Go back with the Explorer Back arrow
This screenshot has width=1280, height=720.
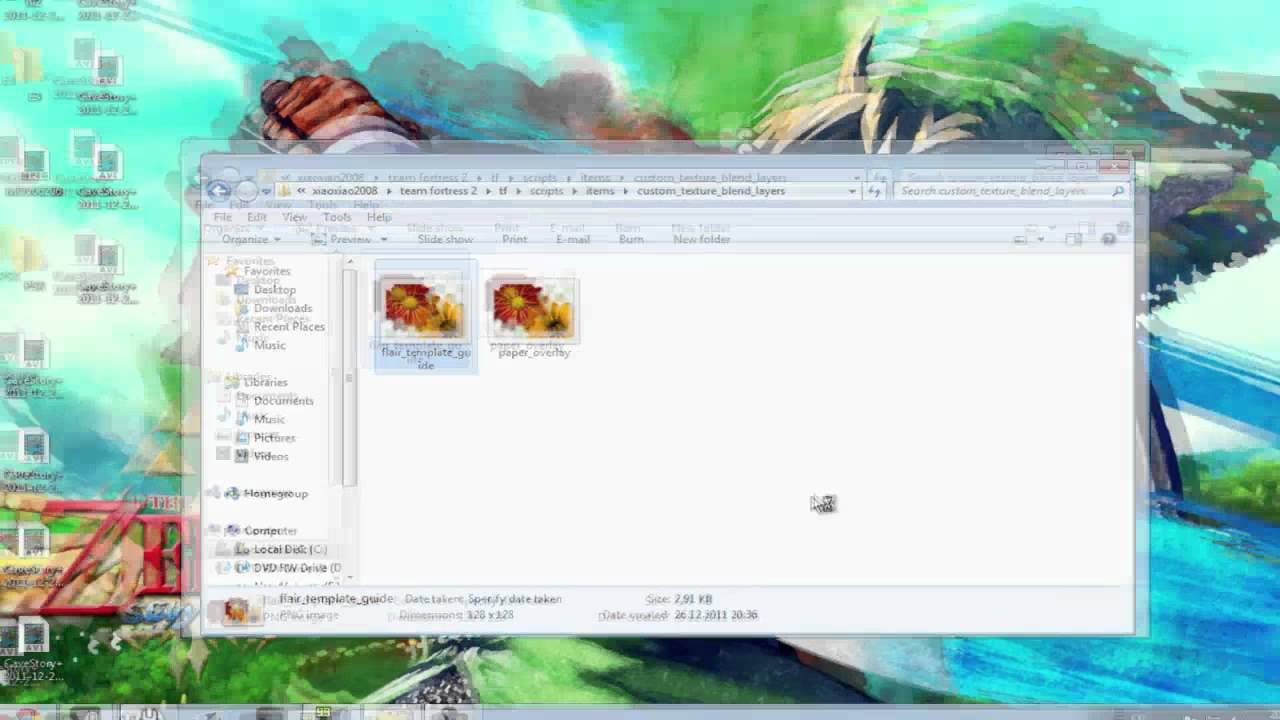(x=218, y=190)
